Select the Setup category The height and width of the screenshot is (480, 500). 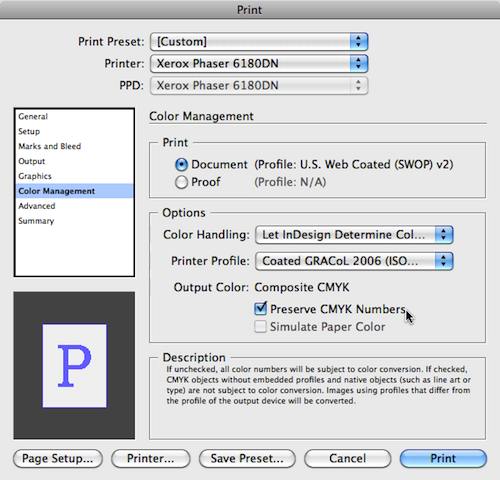point(74,131)
